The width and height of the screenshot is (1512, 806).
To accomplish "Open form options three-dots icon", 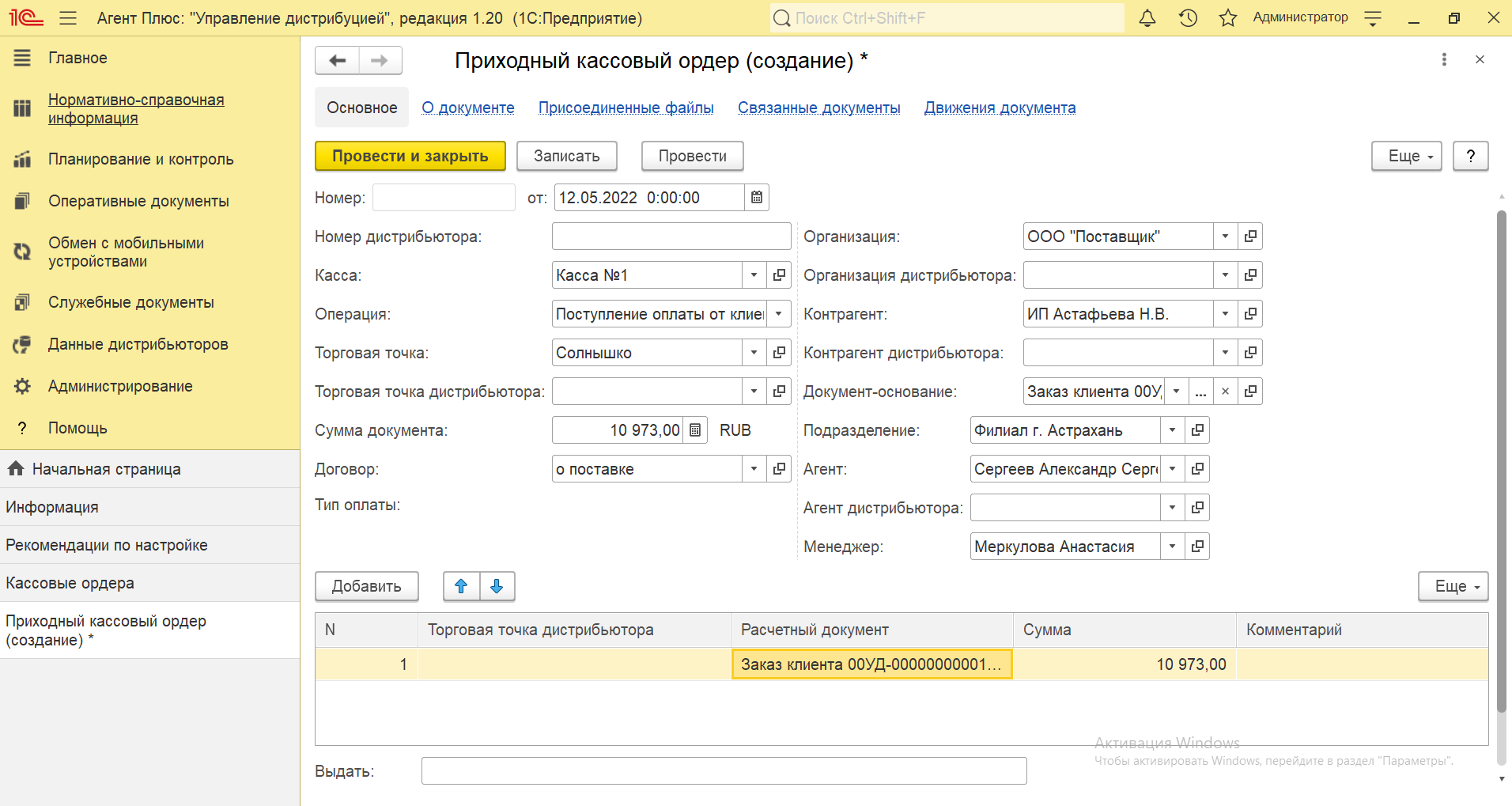I will pyautogui.click(x=1444, y=59).
